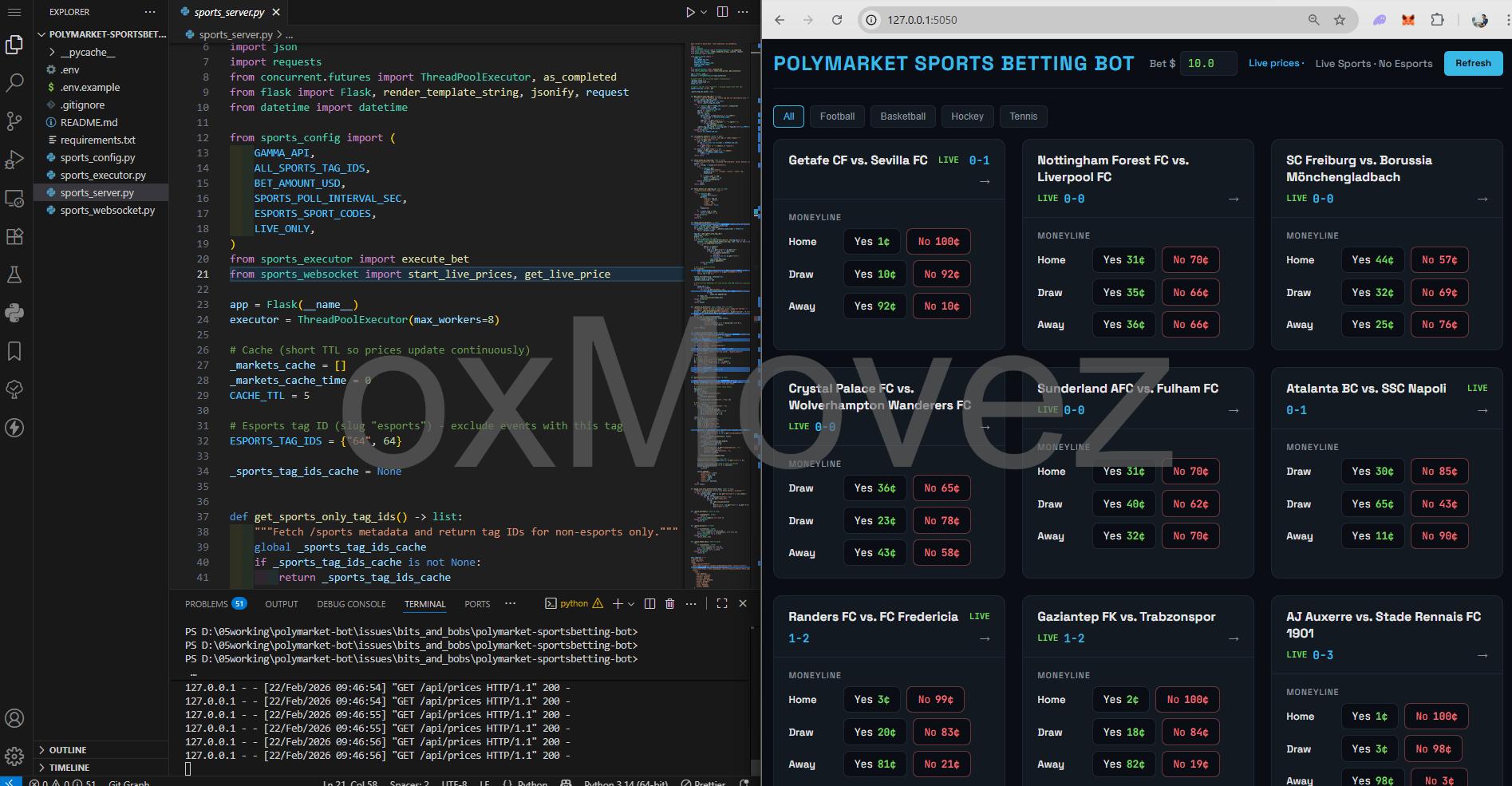Switch to the OUTPUT tab
The height and width of the screenshot is (786, 1512).
coord(282,604)
